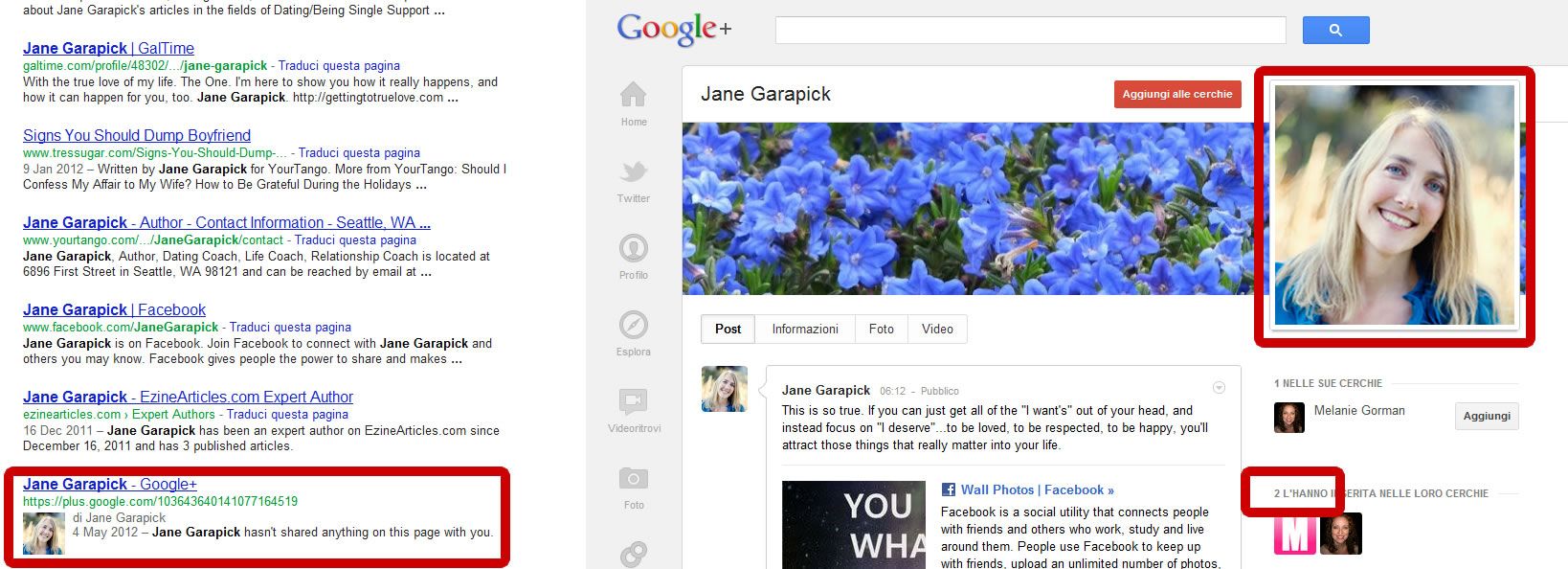Open Wall Photos | Facebook link
The height and width of the screenshot is (569, 1568).
1038,489
